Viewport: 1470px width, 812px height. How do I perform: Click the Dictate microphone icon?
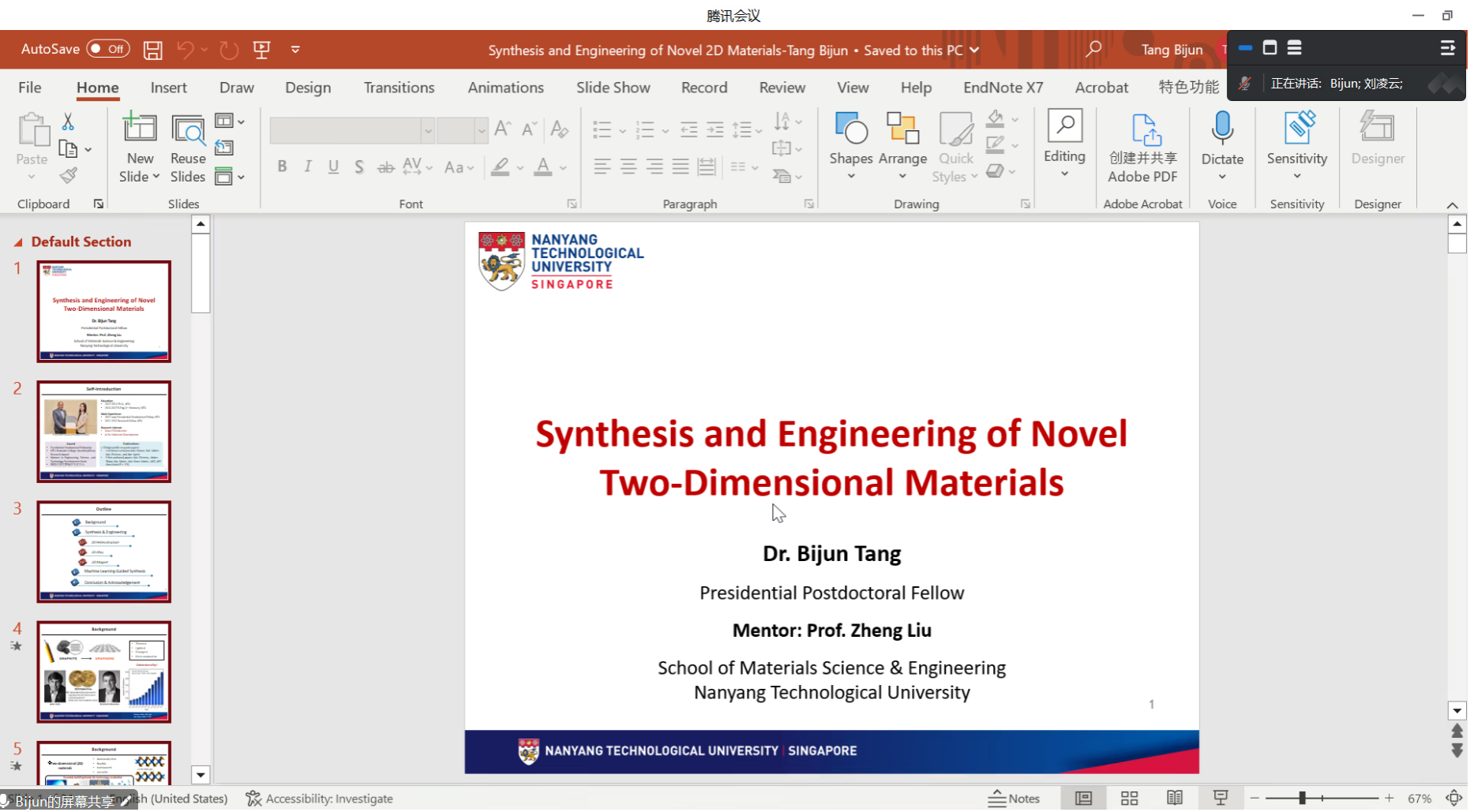pos(1222,127)
